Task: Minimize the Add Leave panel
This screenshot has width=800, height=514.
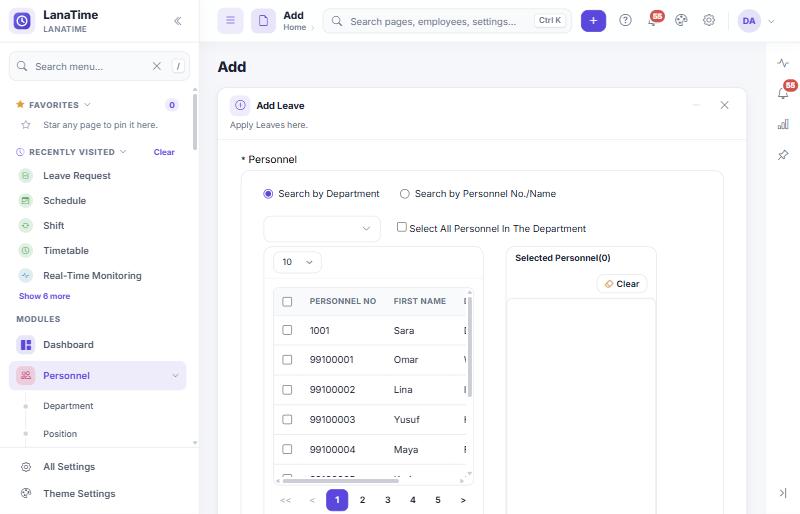Action: (696, 105)
